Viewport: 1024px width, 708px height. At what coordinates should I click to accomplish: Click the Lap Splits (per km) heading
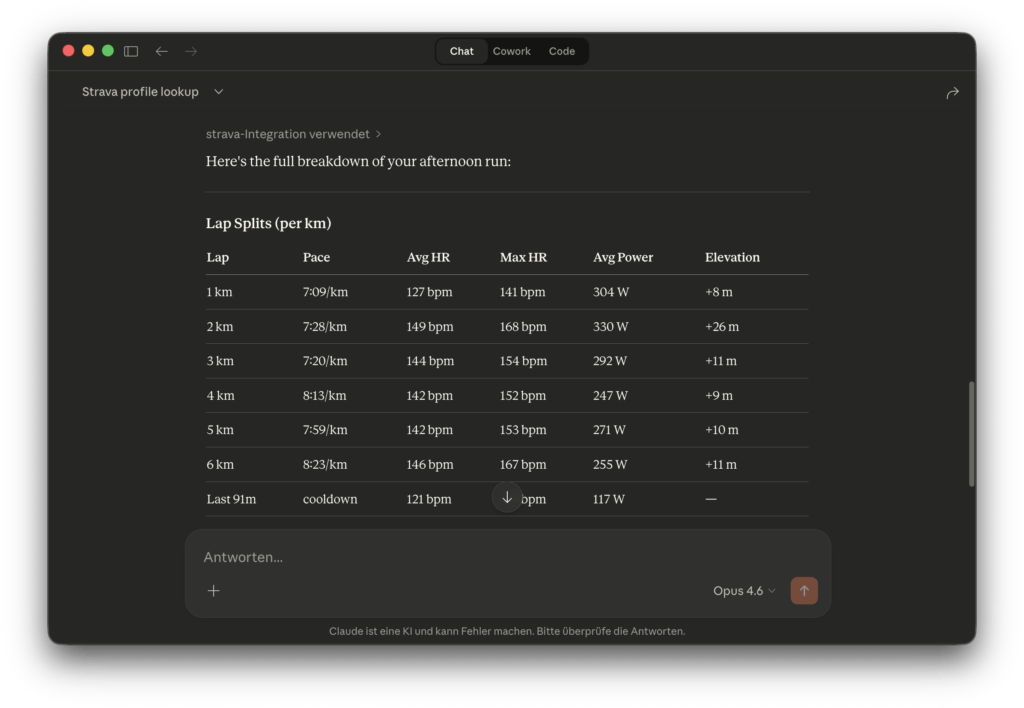268,223
